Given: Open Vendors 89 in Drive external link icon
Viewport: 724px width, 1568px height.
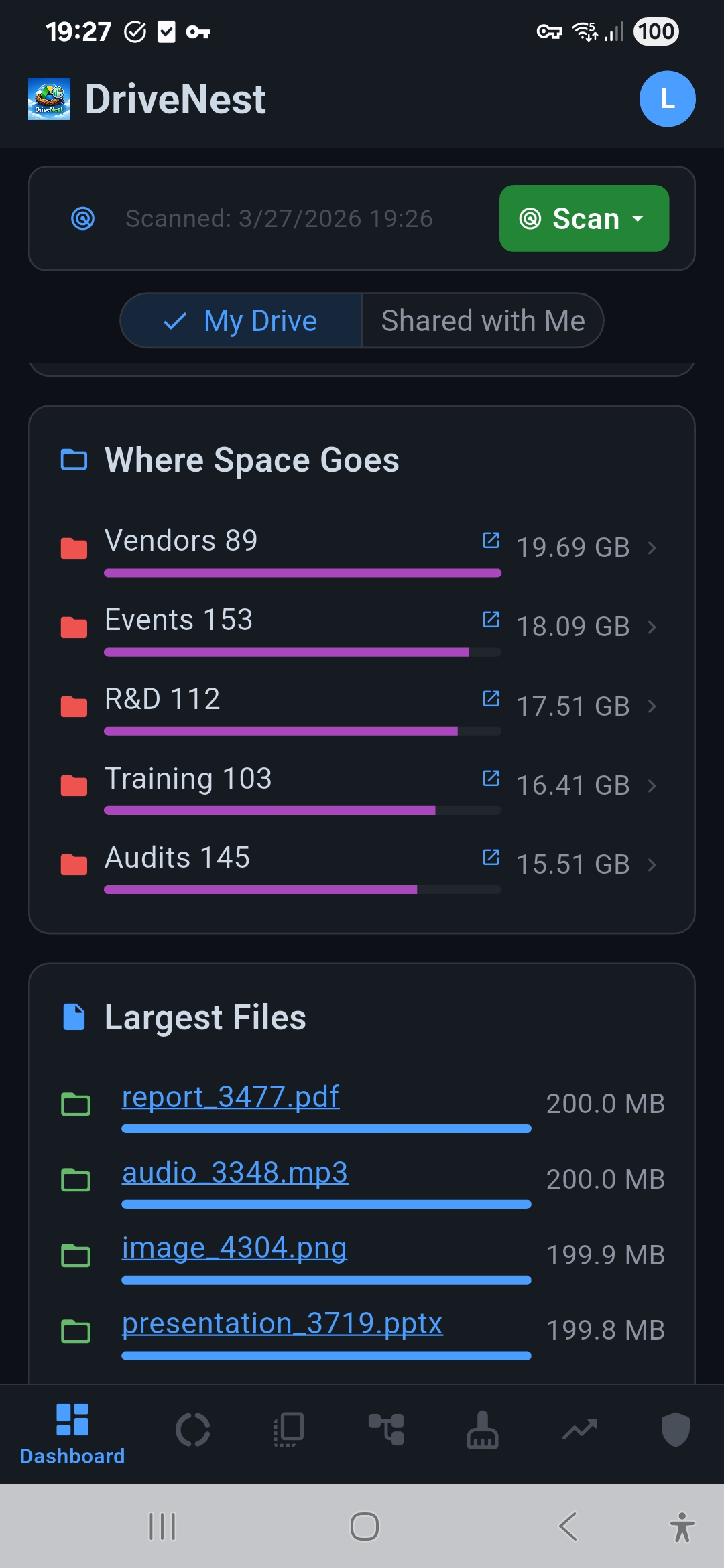Looking at the screenshot, I should point(491,540).
